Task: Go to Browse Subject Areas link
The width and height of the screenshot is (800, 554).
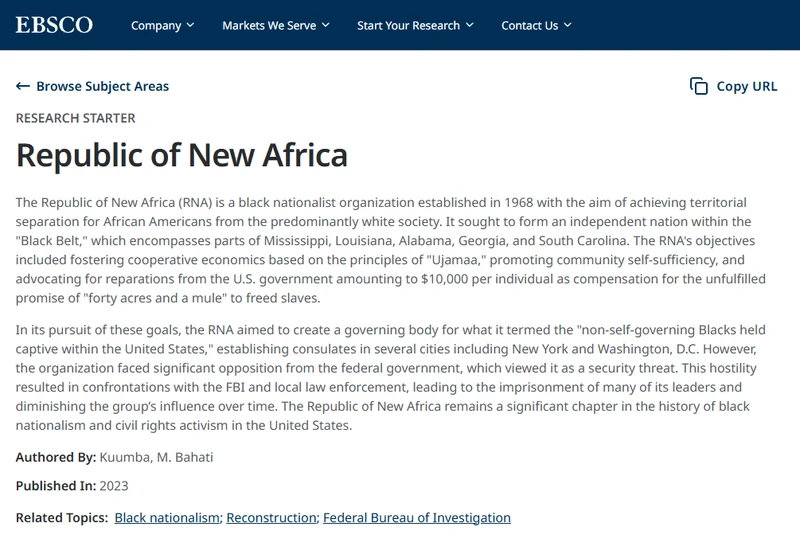Action: pos(102,86)
